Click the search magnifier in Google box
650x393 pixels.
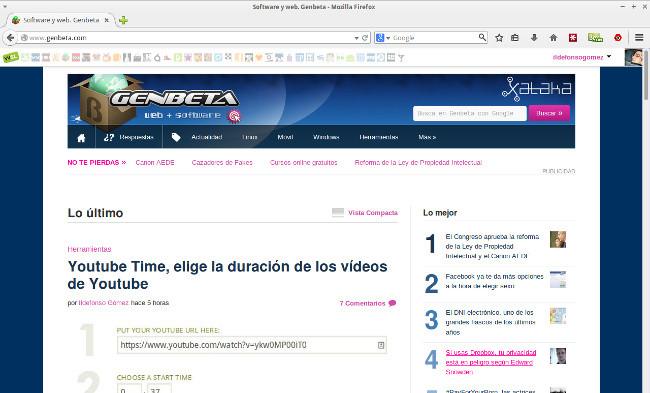[x=482, y=37]
